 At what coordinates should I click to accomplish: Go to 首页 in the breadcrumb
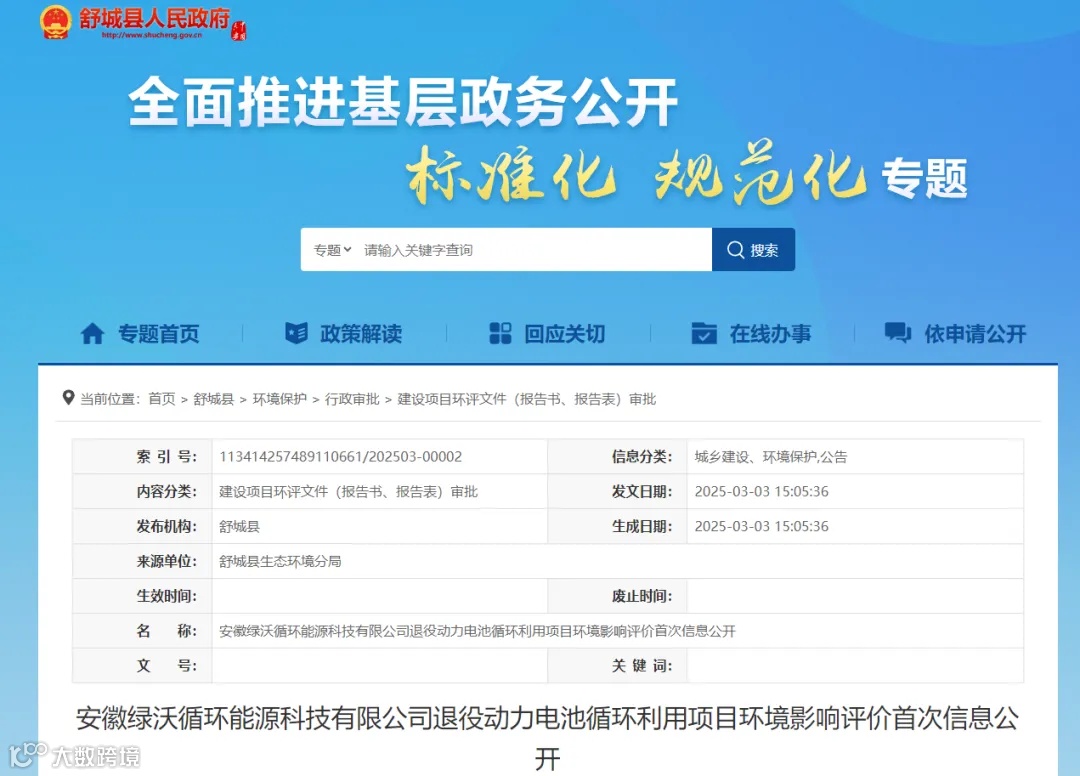point(162,399)
